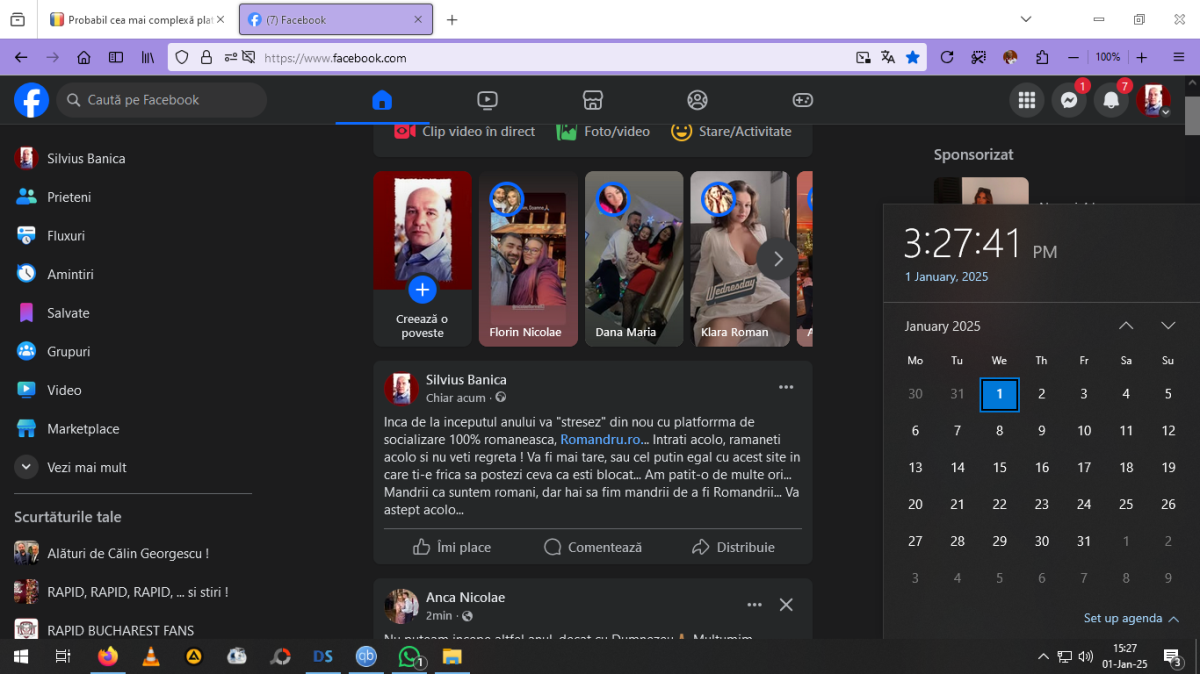This screenshot has height=674, width=1200.
Task: Go to the Facebook Video tab icon
Action: (x=487, y=100)
